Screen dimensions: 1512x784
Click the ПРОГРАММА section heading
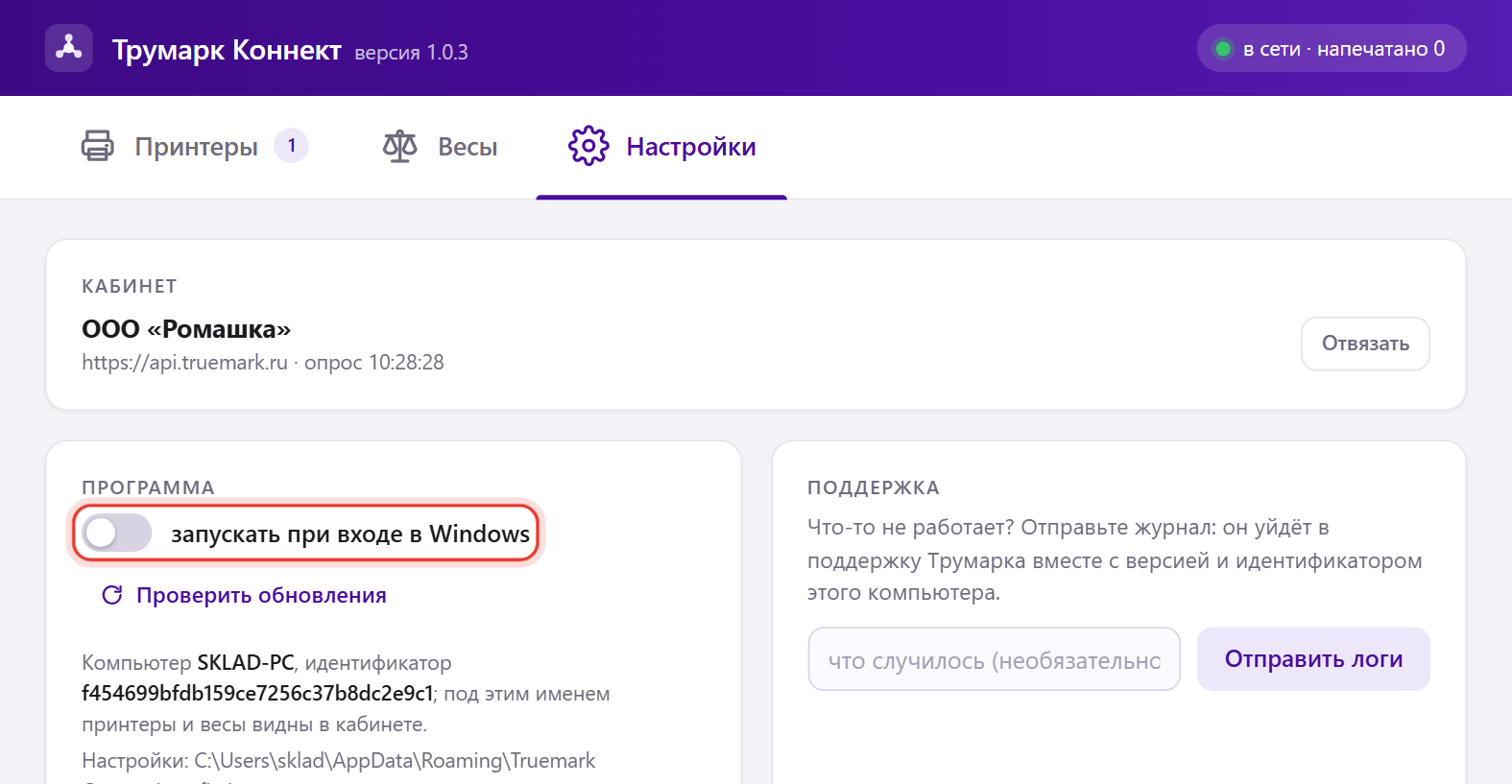148,487
